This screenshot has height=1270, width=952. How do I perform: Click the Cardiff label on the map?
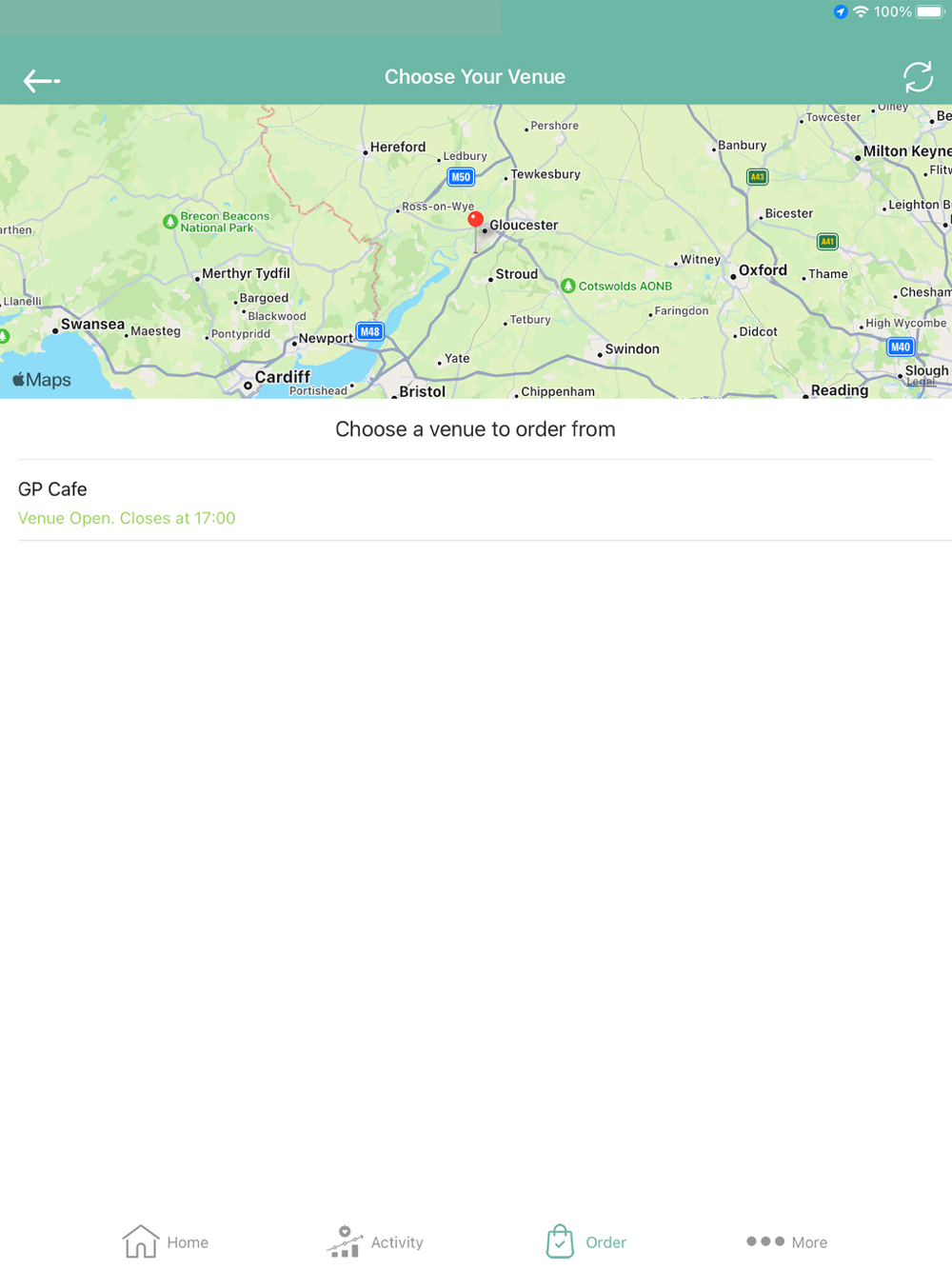283,377
